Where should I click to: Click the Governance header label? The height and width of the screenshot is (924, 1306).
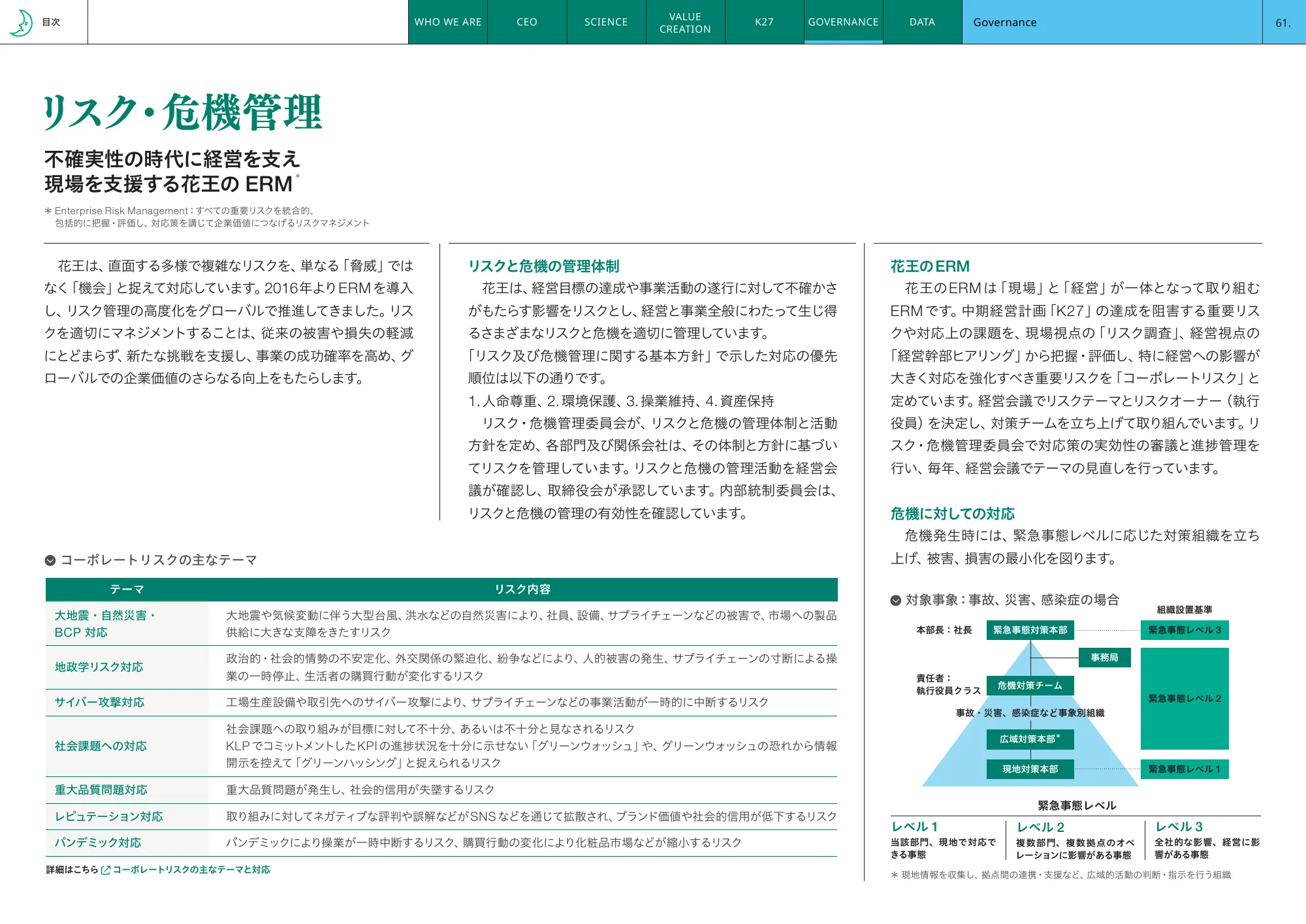pyautogui.click(x=1004, y=22)
